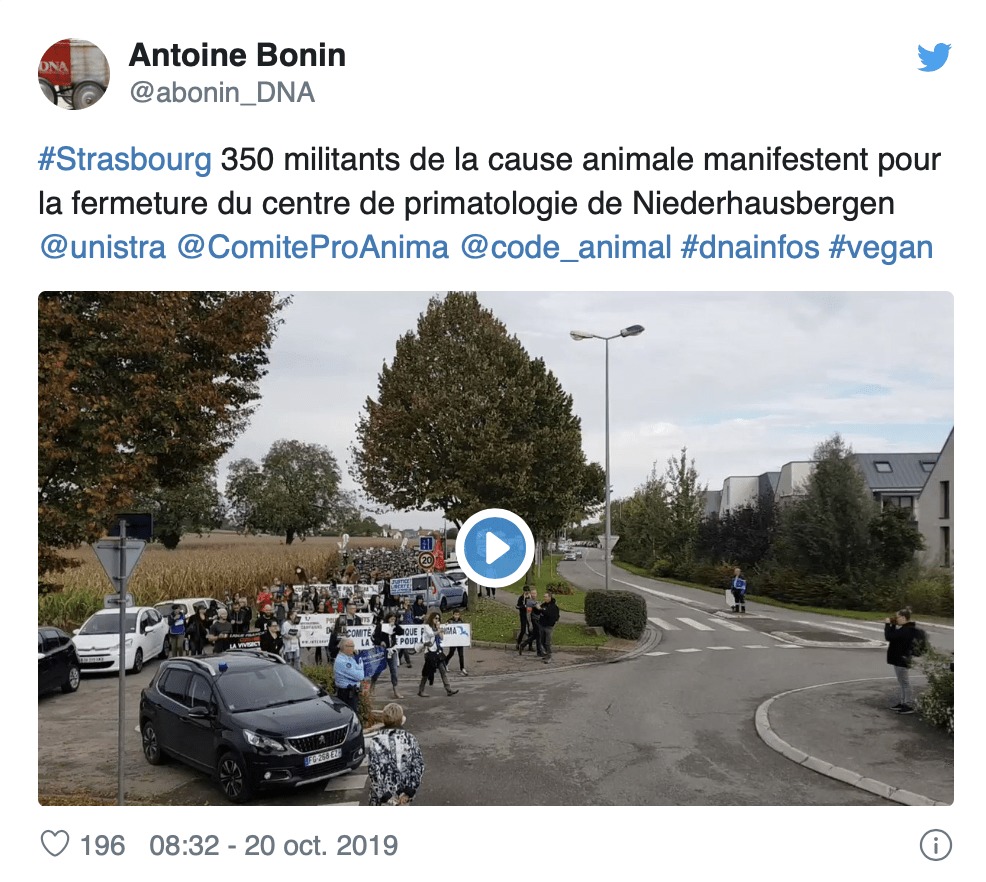
Task: Click the 196 likes count
Action: (102, 846)
